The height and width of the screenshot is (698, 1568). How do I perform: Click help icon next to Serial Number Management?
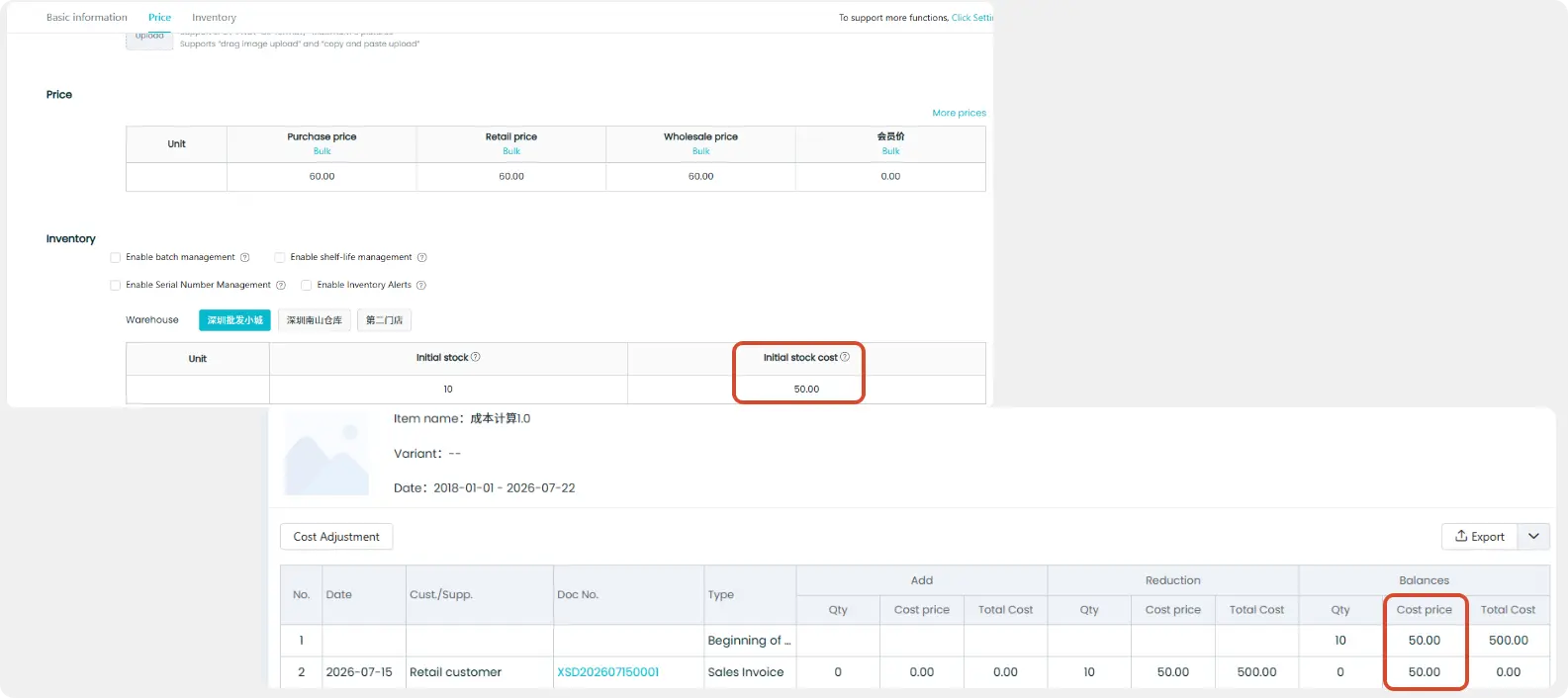pyautogui.click(x=281, y=285)
